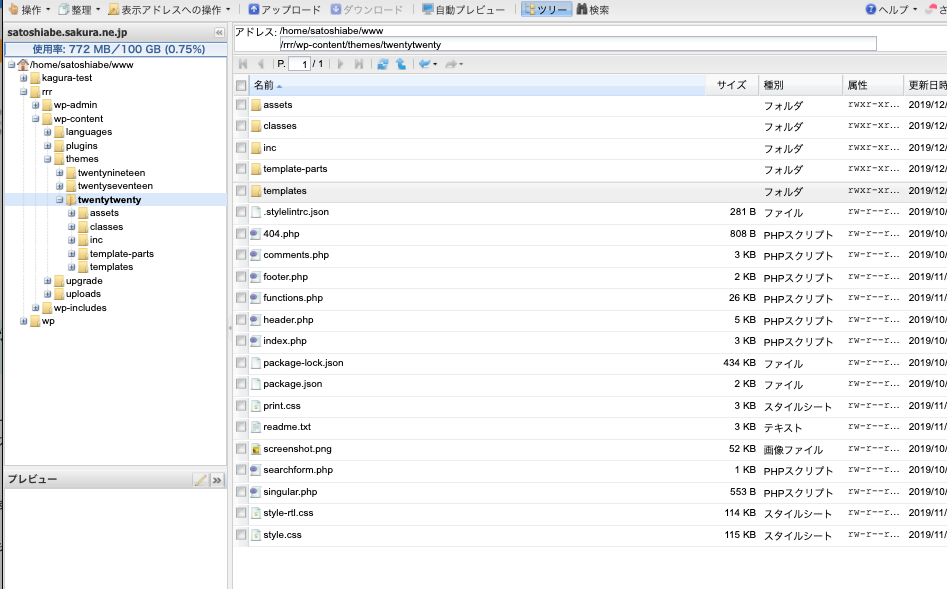Tick the checkbox next to style.css

point(241,535)
